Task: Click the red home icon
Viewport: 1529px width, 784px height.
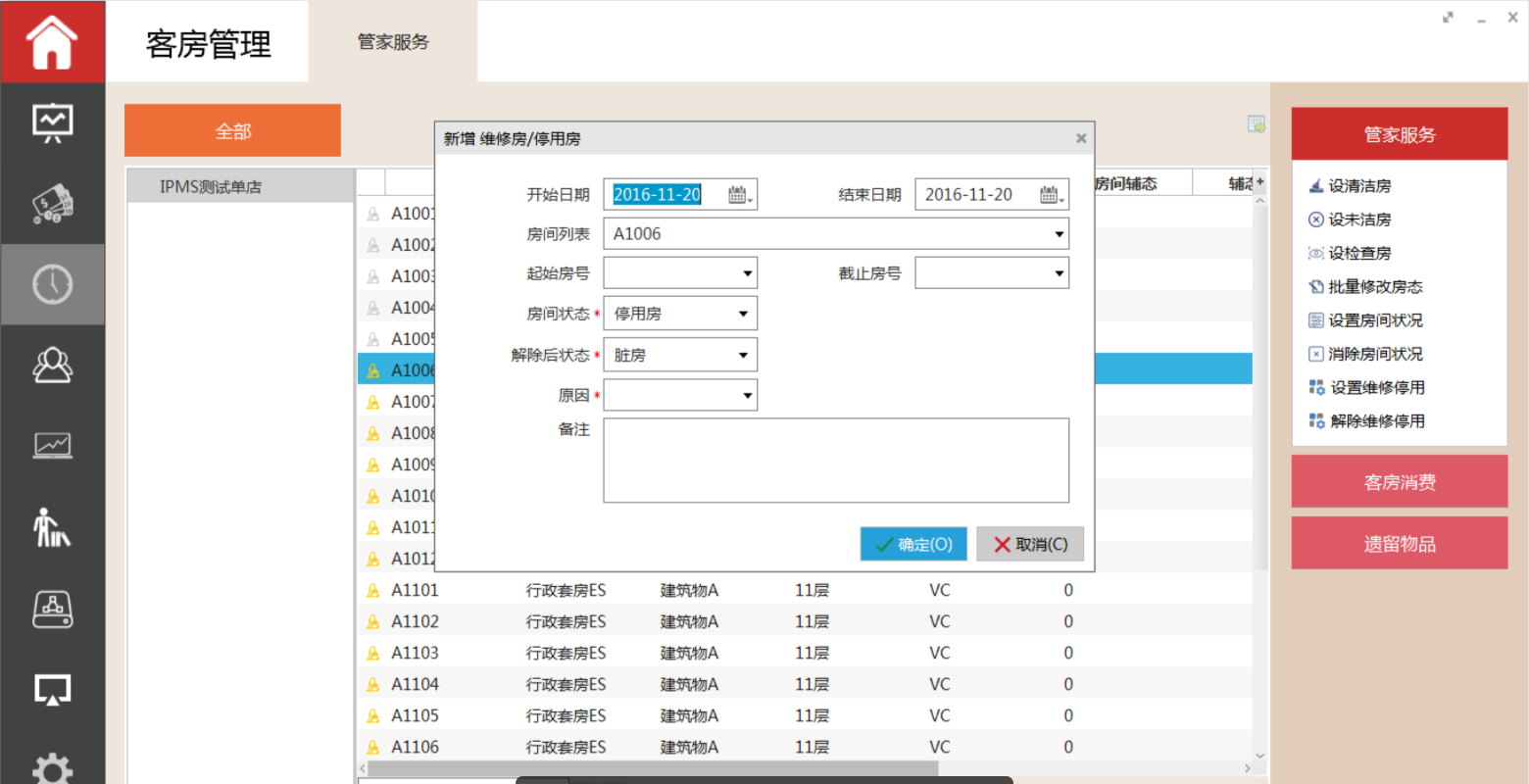Action: point(52,42)
